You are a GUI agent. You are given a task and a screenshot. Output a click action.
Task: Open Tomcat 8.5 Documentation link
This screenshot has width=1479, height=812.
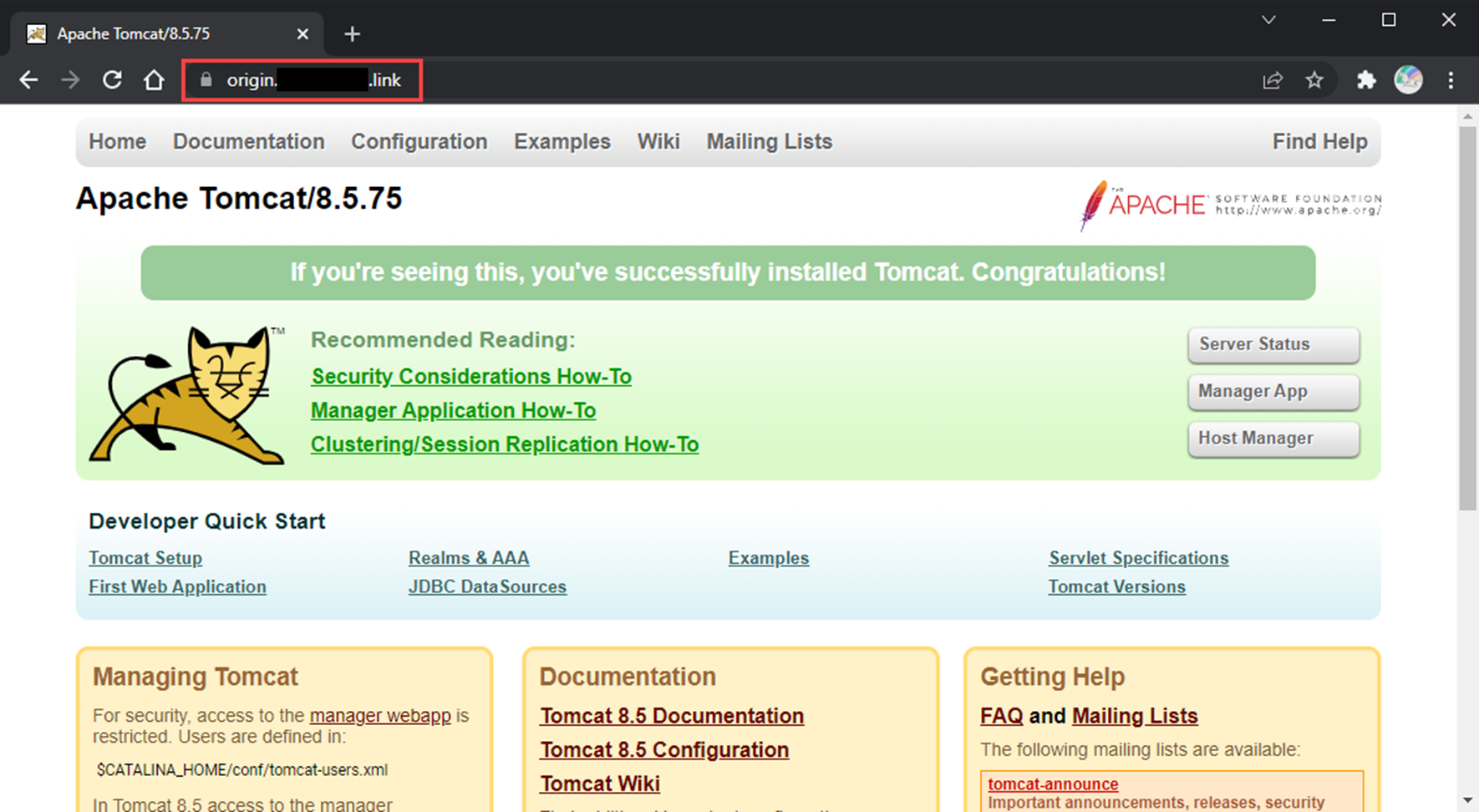pyautogui.click(x=672, y=716)
